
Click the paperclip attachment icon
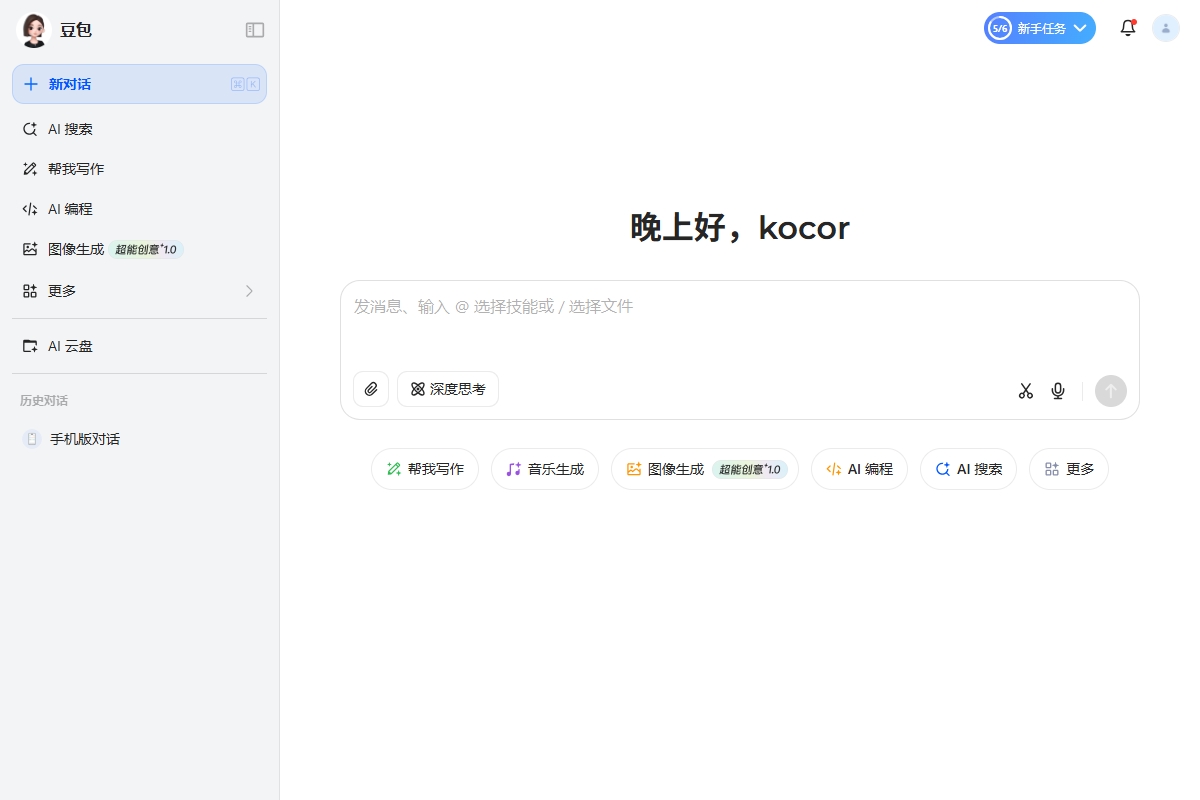[371, 389]
